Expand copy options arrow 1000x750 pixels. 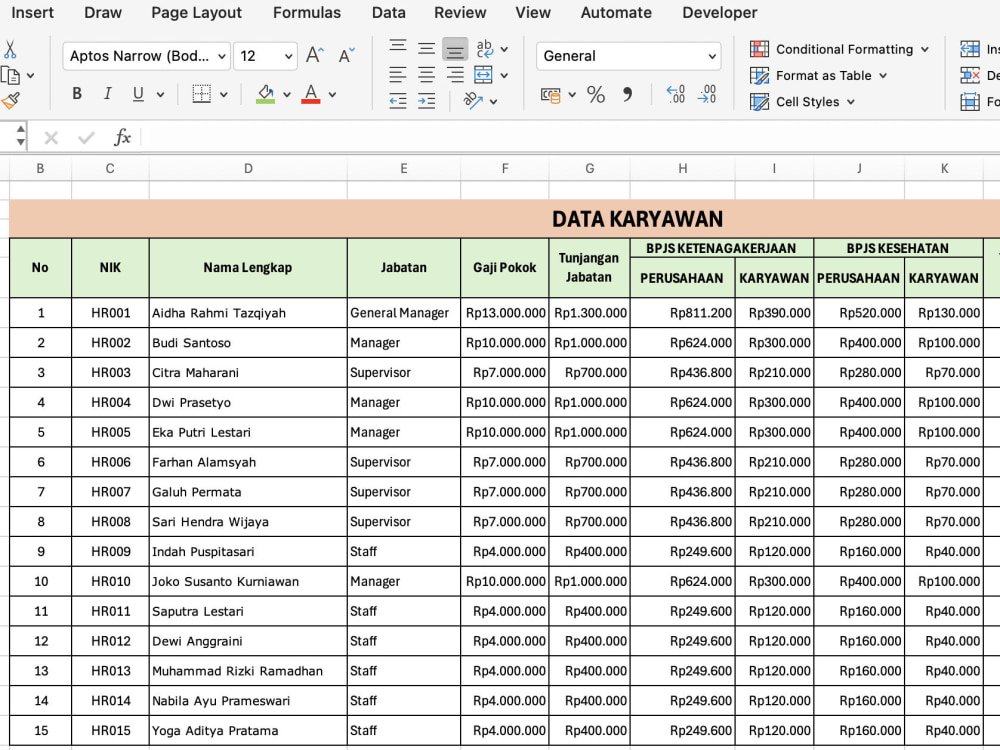(30, 76)
